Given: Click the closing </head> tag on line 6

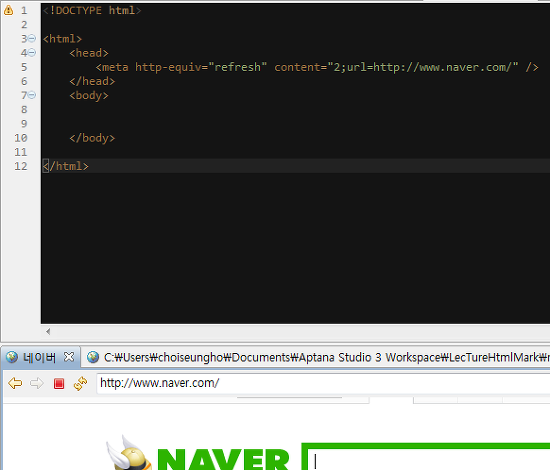Looking at the screenshot, I should tap(92, 81).
